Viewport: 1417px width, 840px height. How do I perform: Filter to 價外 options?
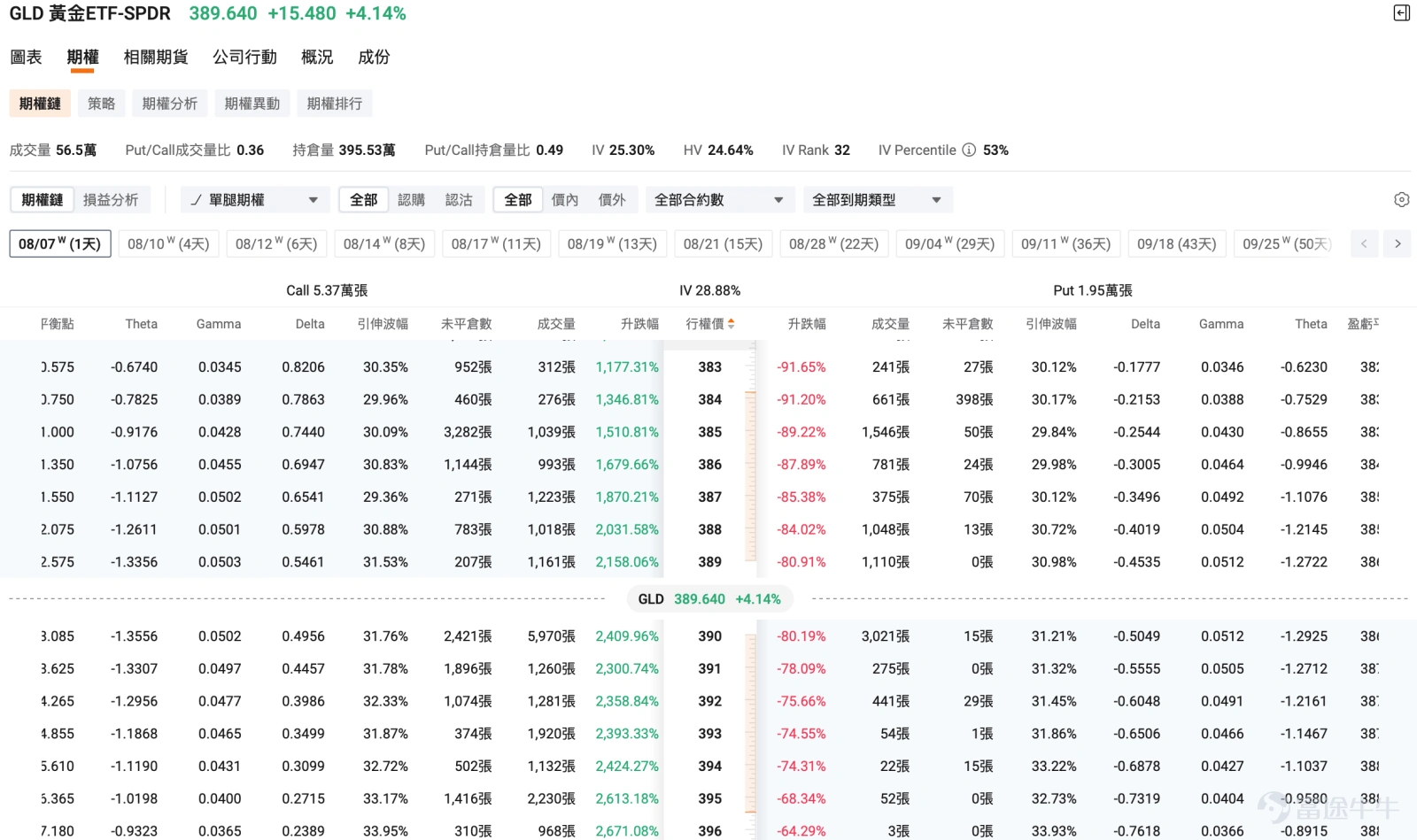(x=612, y=200)
